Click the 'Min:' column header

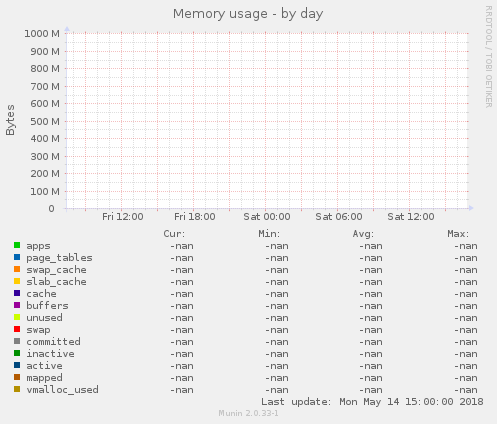click(269, 234)
